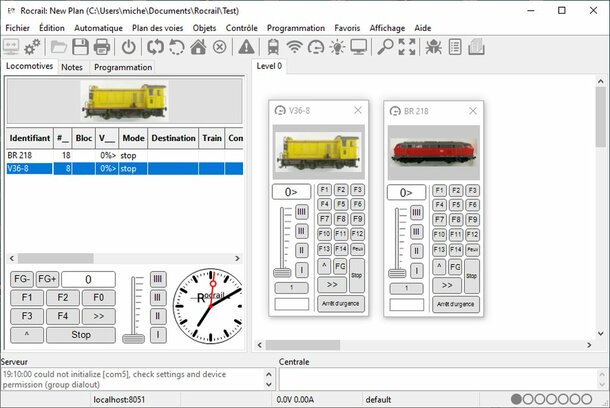
Task: Click Stop in the left loco panel
Action: click(x=81, y=335)
